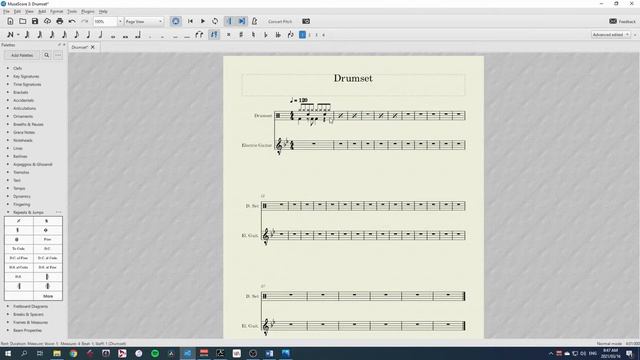Image resolution: width=640 pixels, height=360 pixels.
Task: Click the Drumset score title text
Action: pos(353,78)
